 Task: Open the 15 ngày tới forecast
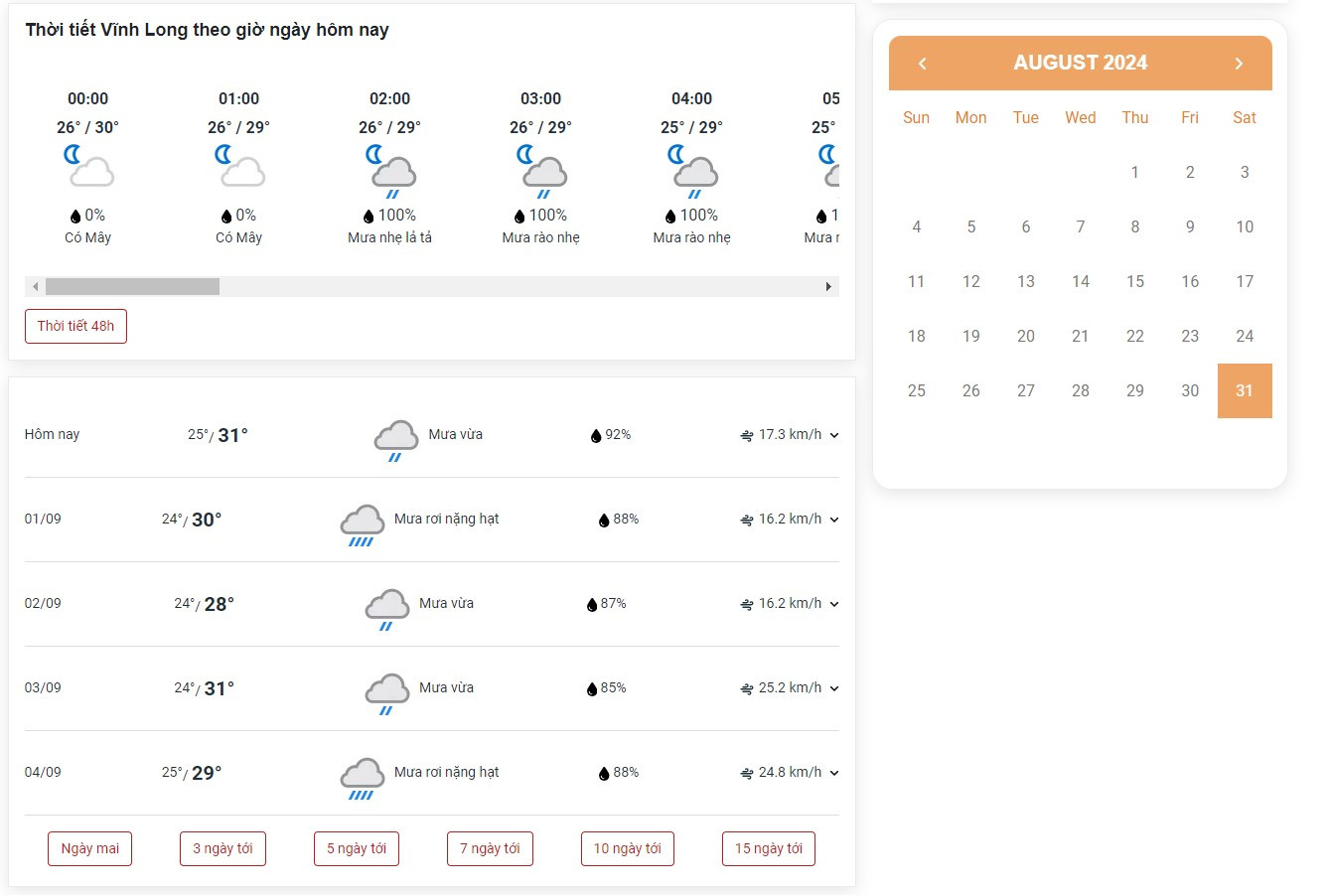tap(769, 848)
